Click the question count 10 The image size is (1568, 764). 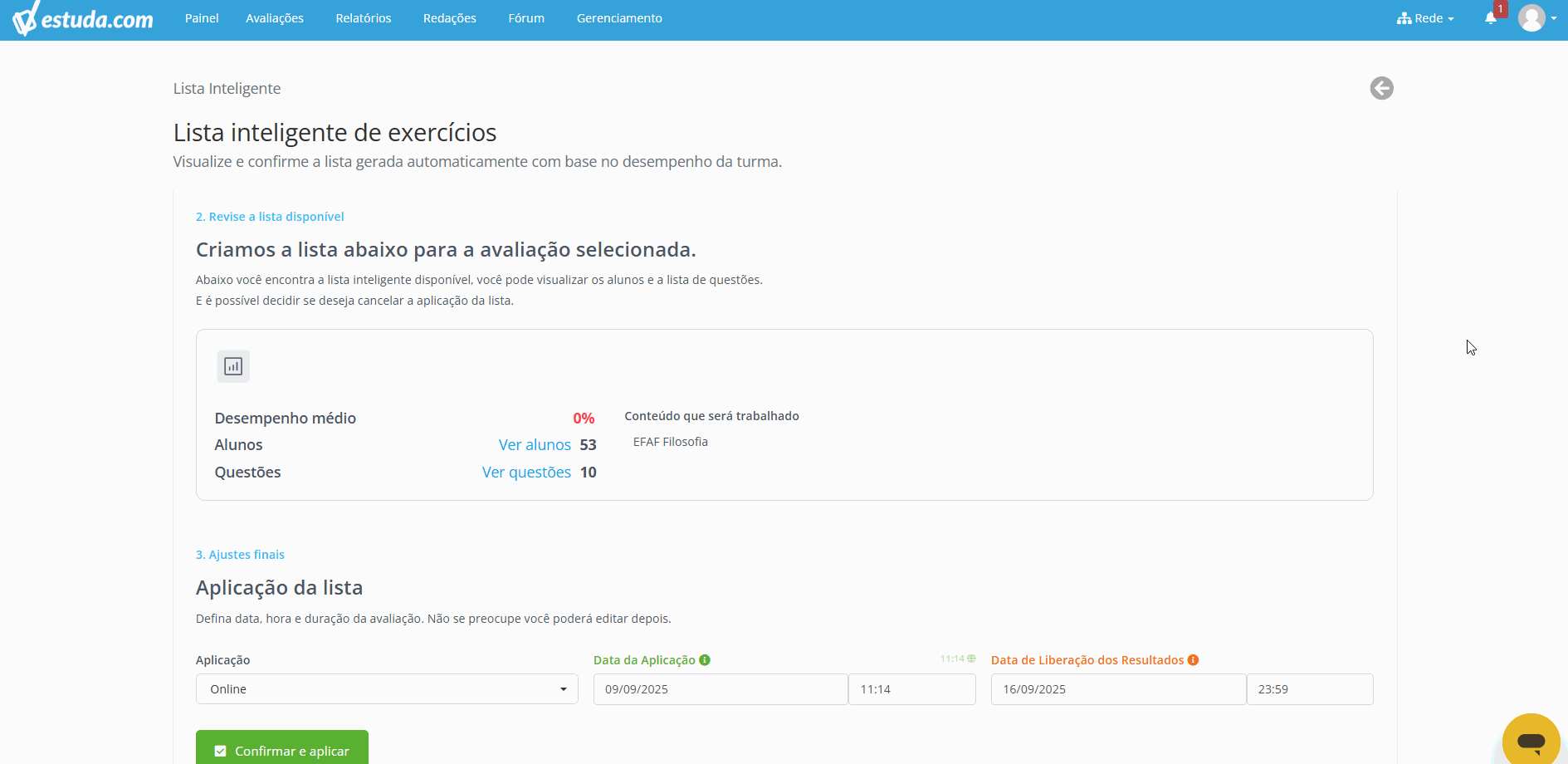589,473
